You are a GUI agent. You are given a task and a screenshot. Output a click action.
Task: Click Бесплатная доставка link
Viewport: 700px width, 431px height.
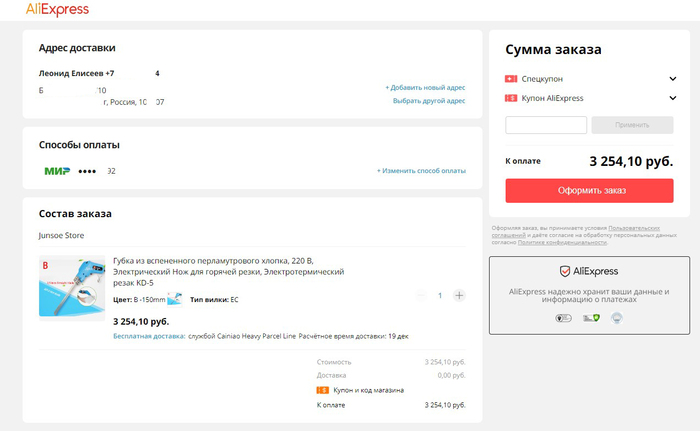pyautogui.click(x=149, y=336)
